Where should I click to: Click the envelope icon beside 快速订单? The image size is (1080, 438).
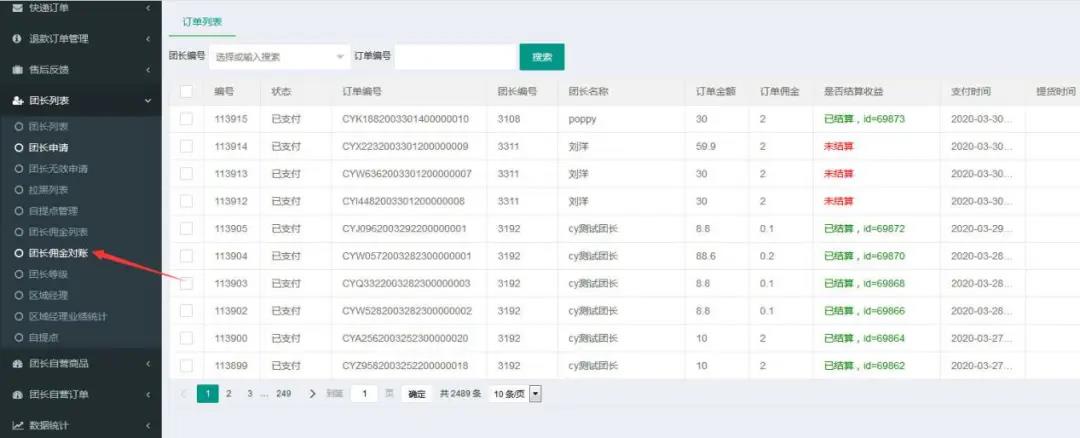point(17,8)
